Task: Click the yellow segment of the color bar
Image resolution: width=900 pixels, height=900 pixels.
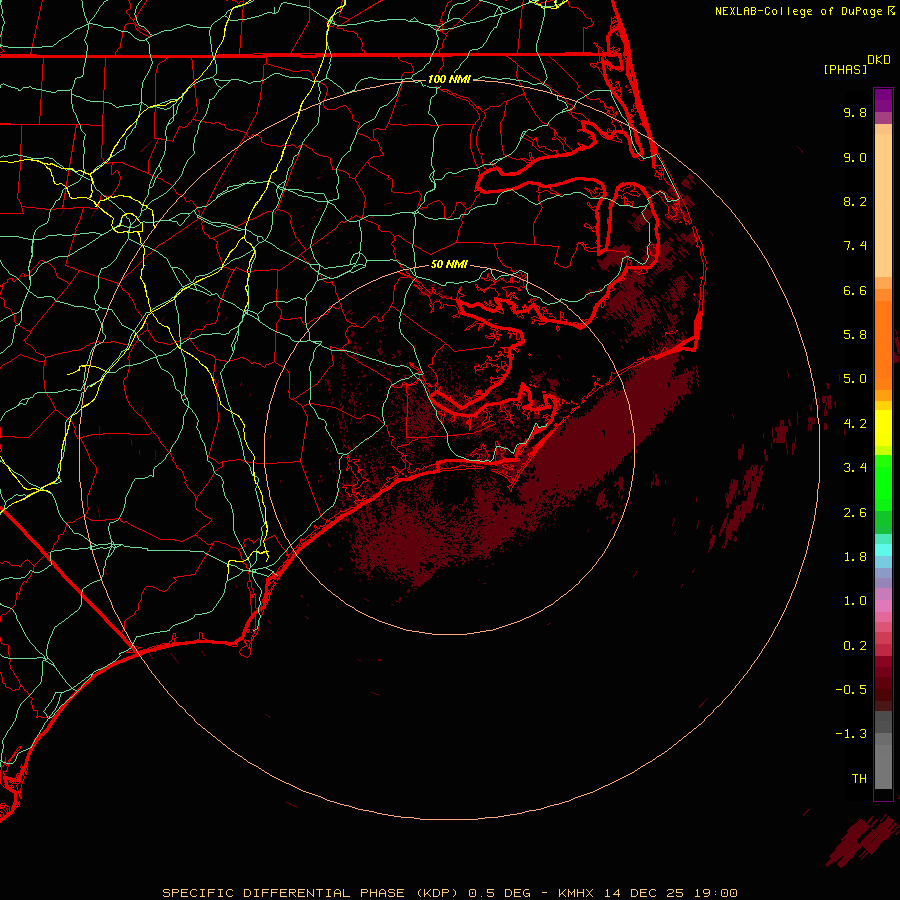Action: click(x=883, y=428)
